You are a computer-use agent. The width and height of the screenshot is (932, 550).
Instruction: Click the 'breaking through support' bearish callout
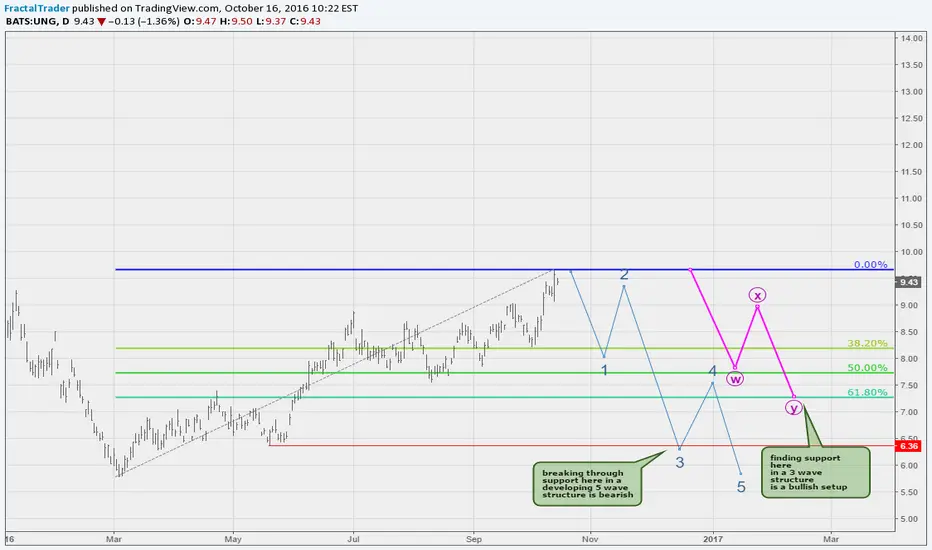[587, 484]
